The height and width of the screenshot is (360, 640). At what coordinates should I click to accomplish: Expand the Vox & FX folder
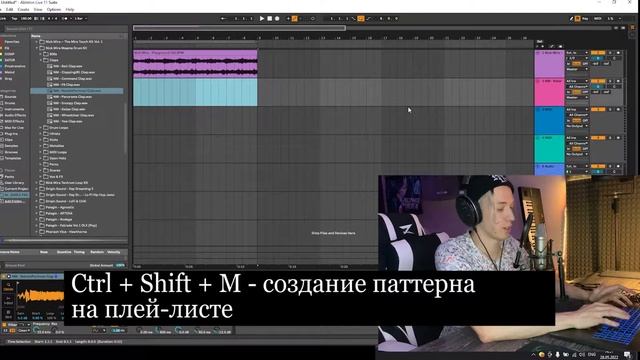[x=41, y=176]
